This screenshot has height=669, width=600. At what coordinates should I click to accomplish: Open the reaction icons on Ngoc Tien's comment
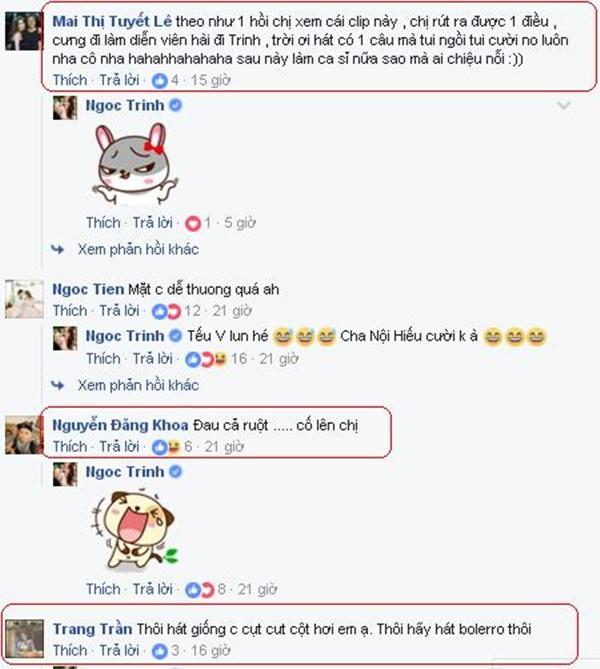point(166,311)
